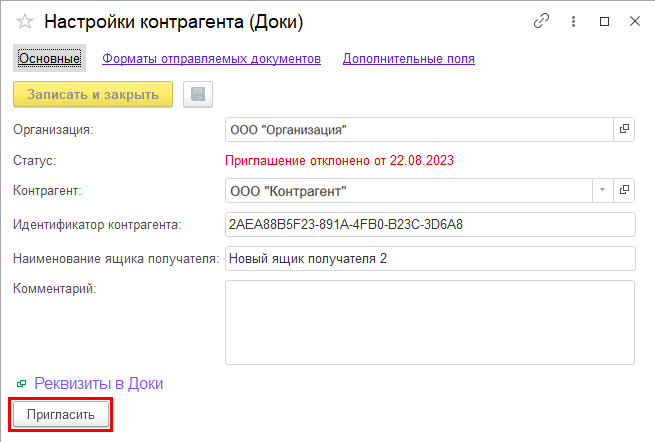Click the red Приглашение отклонено status text
Screen dimensions: 655x442
click(x=339, y=160)
